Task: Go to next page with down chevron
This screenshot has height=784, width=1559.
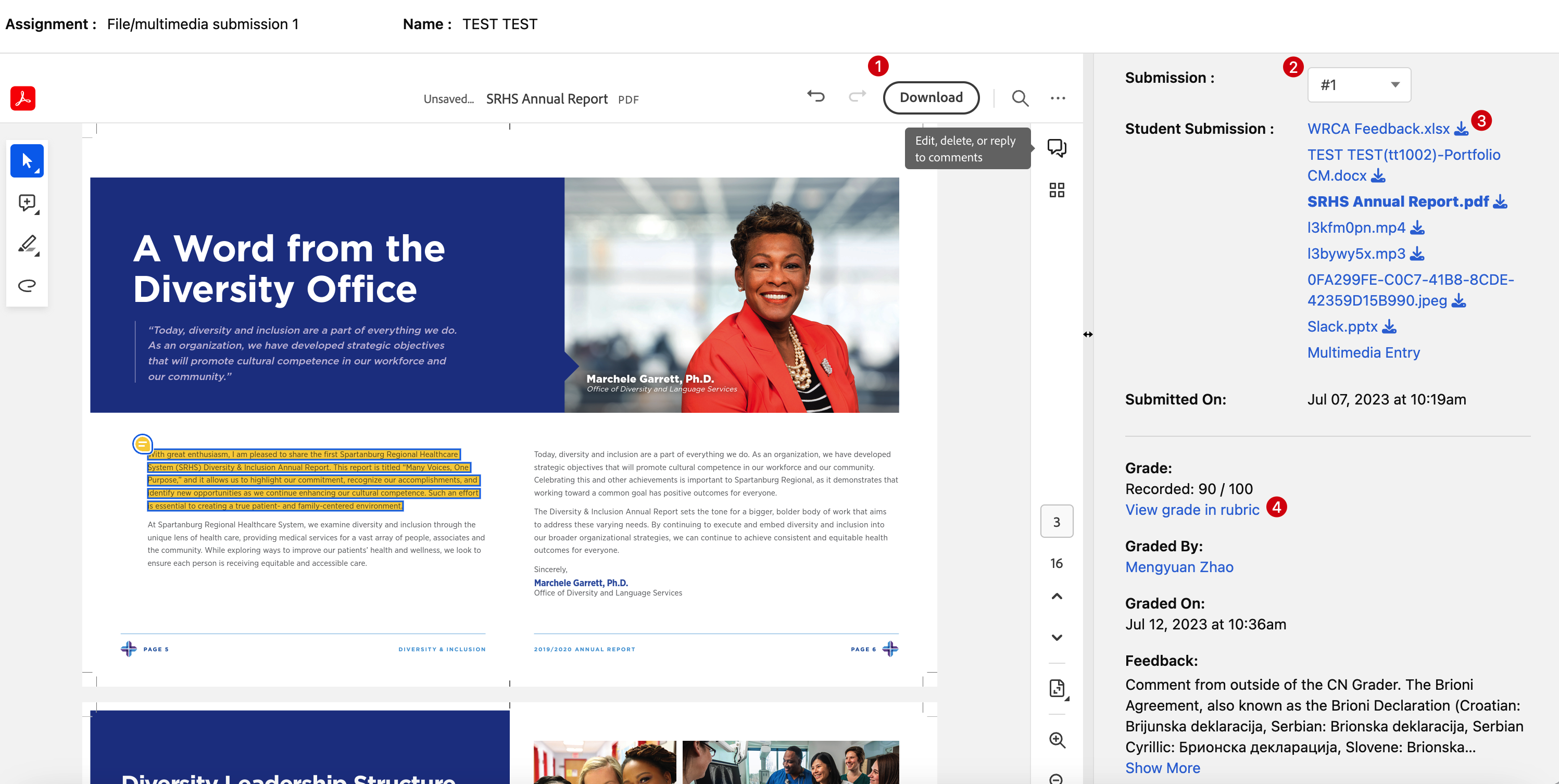Action: (1057, 638)
